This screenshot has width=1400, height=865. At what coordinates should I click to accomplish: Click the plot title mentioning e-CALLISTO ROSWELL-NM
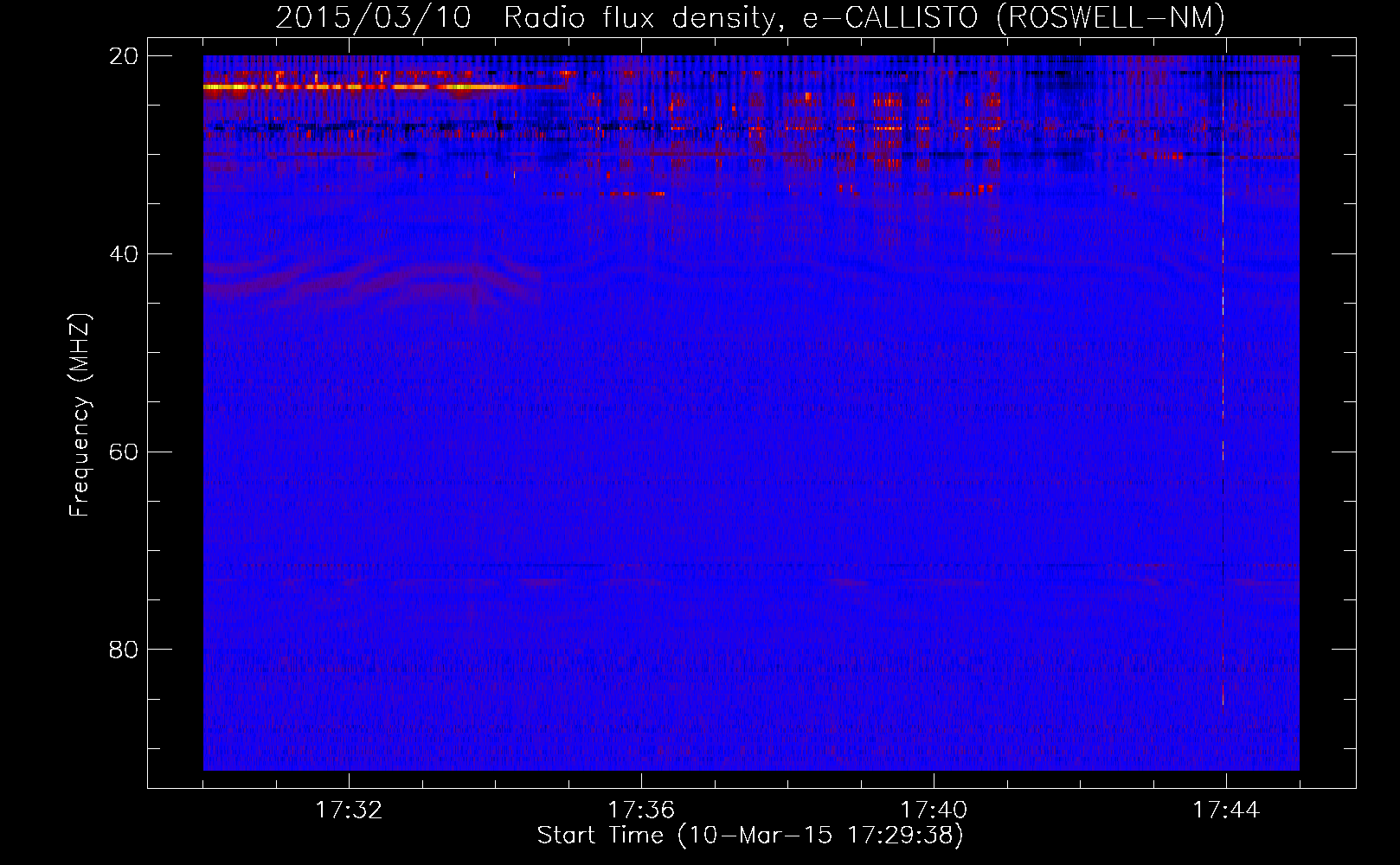[750, 17]
